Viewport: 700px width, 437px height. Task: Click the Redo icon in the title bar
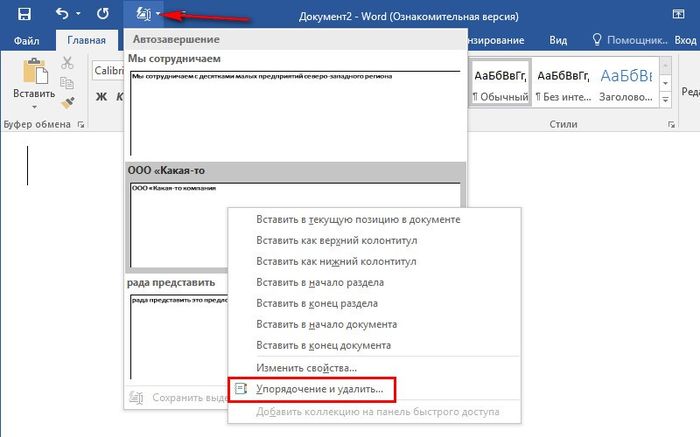coord(102,16)
